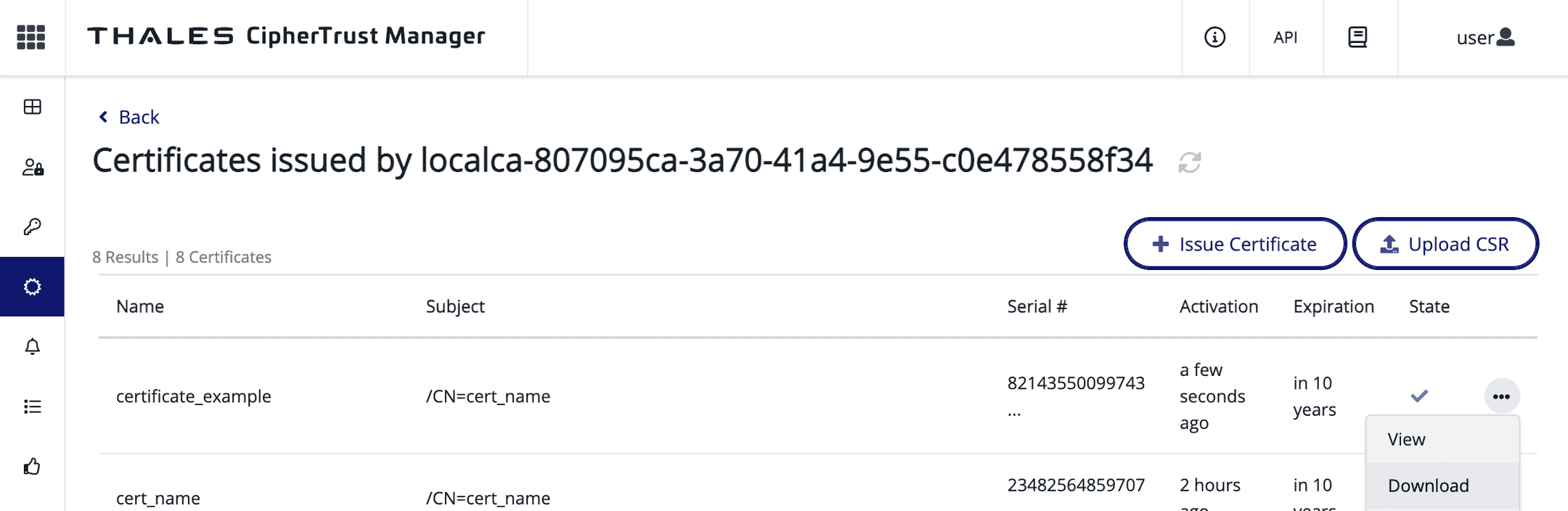Open the API page from the top bar
The width and height of the screenshot is (1568, 511).
1286,37
